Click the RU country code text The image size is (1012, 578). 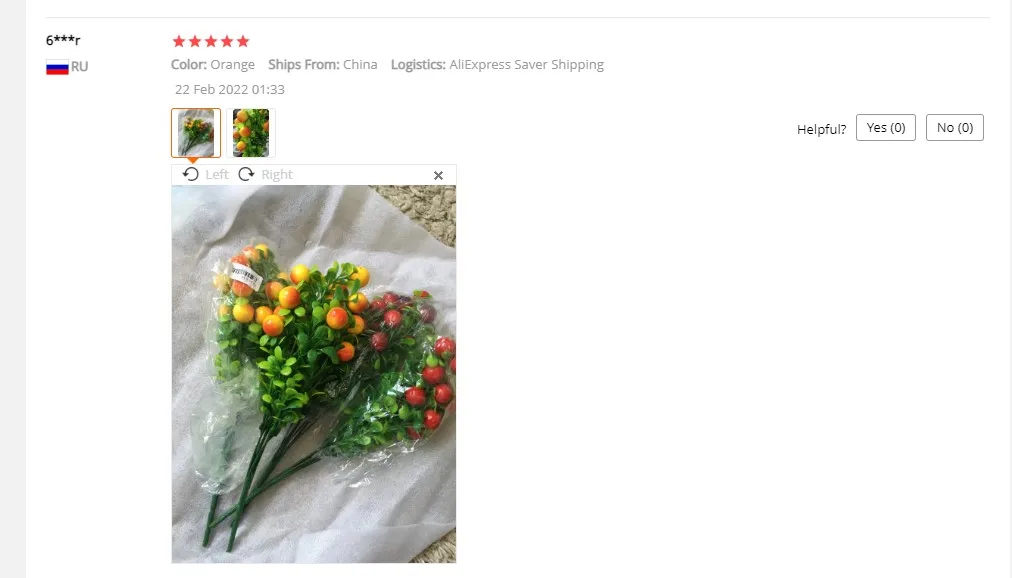79,66
